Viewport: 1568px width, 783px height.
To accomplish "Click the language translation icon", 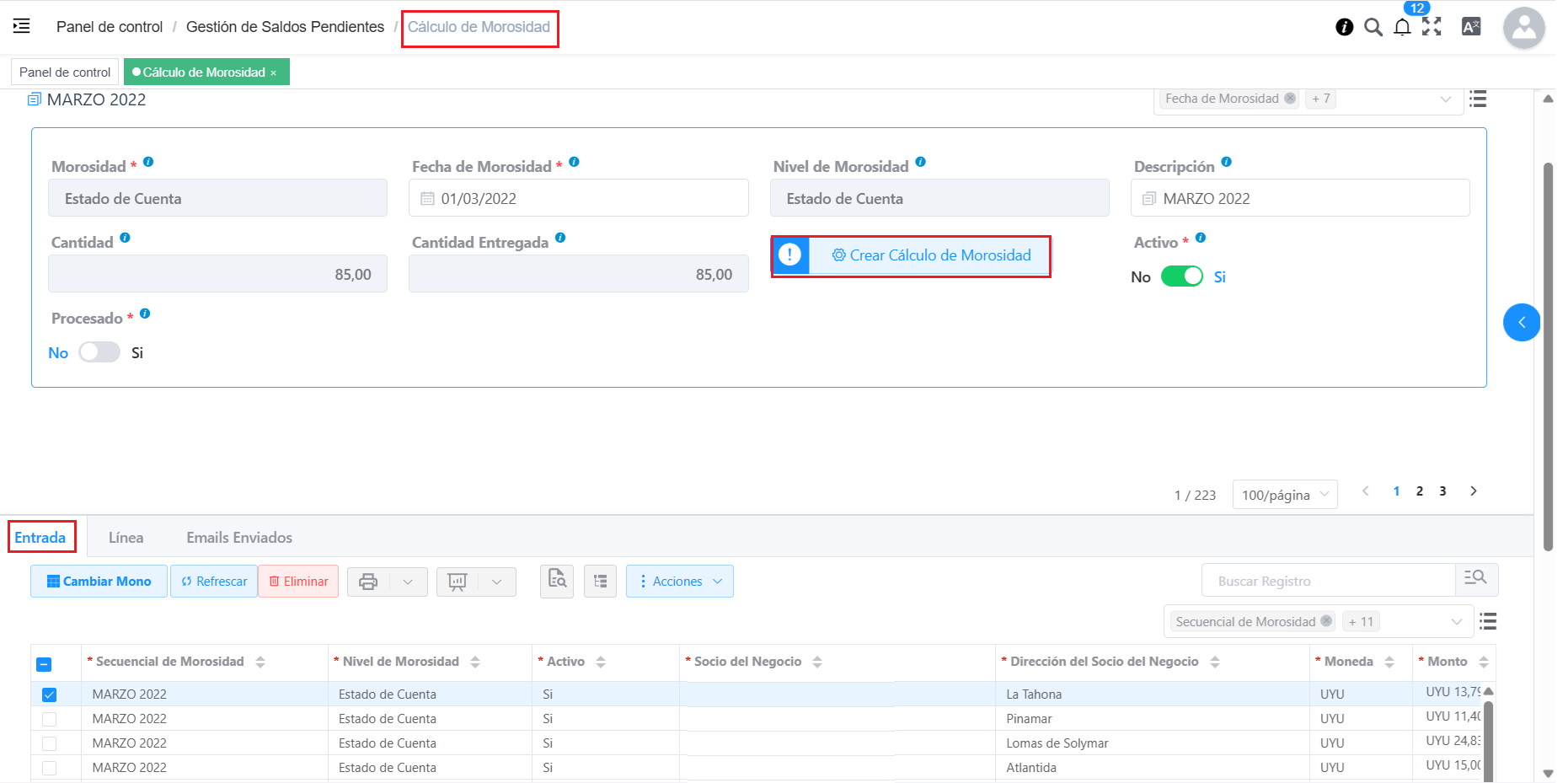I will coord(1471,27).
